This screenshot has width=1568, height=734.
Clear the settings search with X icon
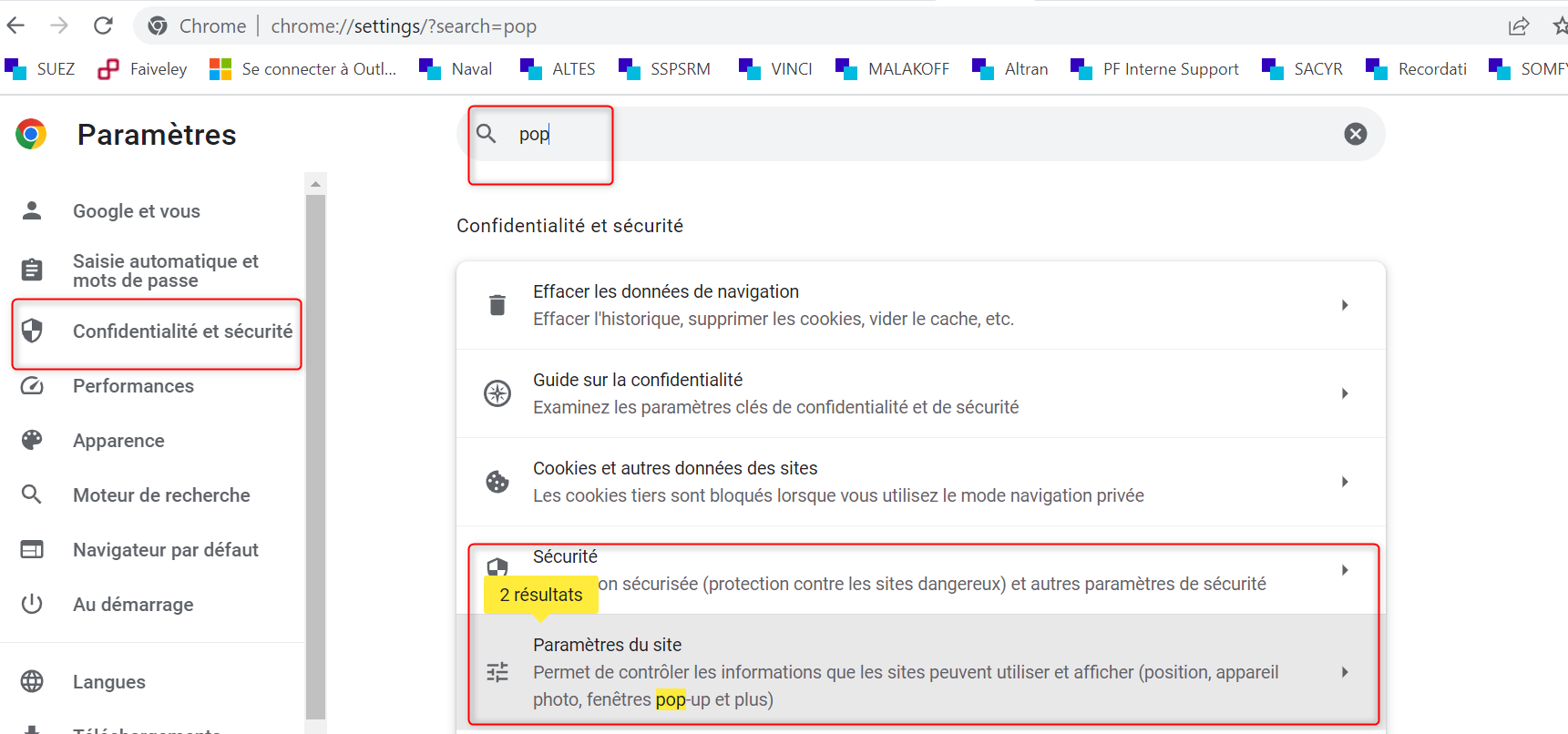coord(1355,134)
